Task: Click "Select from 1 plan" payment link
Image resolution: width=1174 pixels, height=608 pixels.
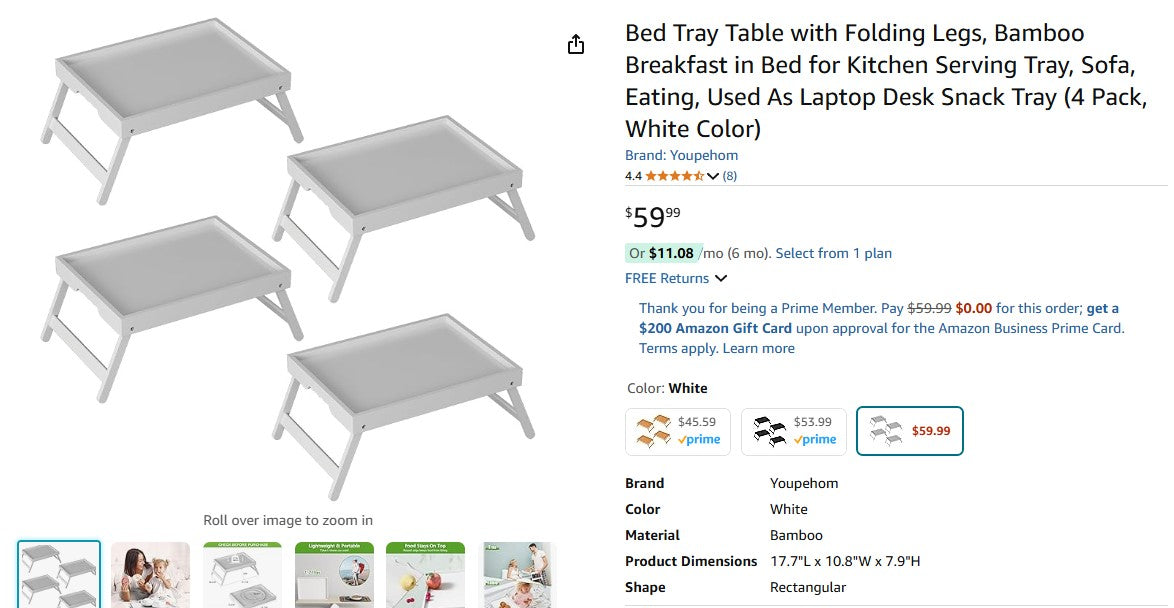Action: [x=833, y=253]
